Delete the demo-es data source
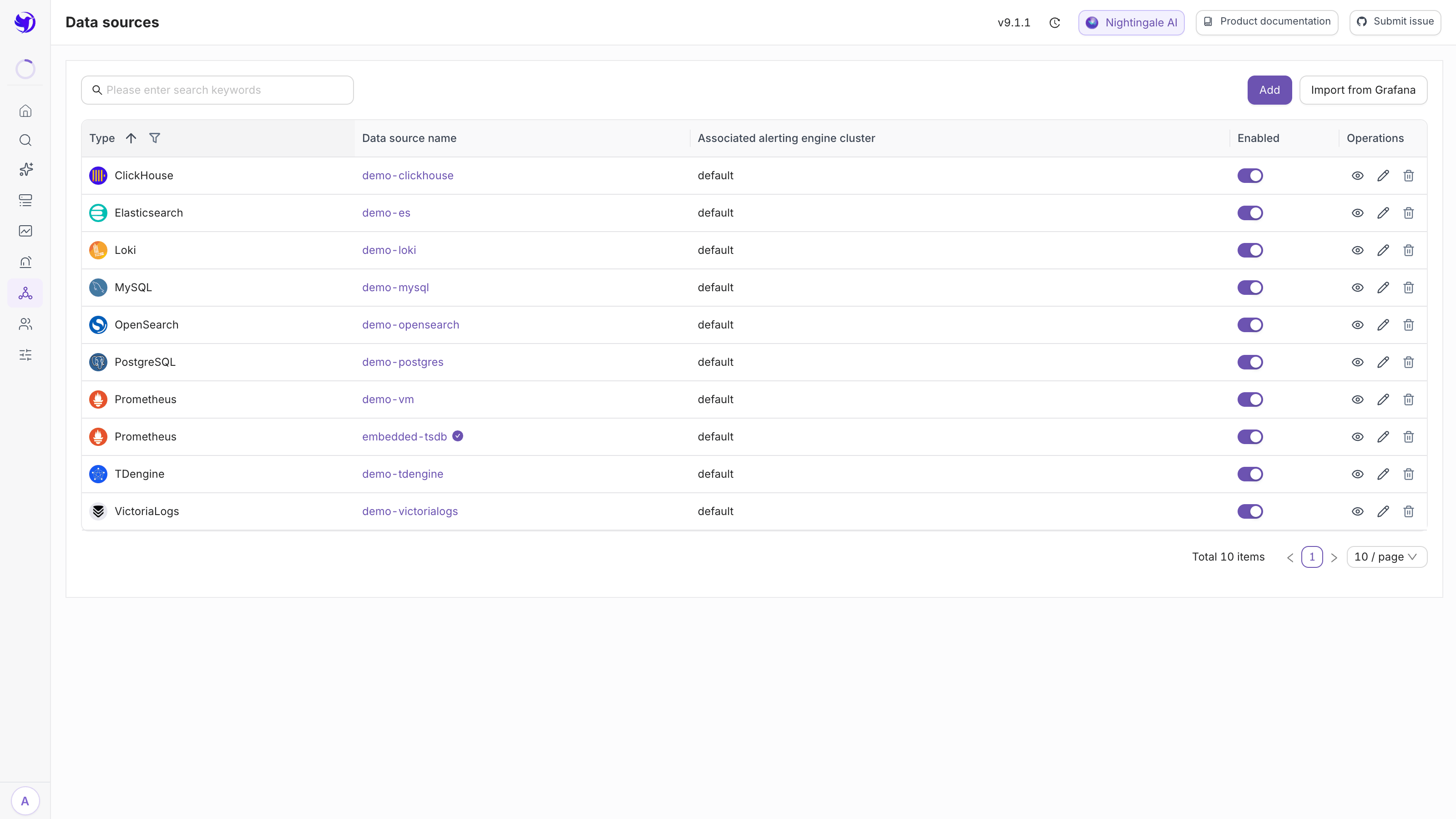This screenshot has height=819, width=1456. tap(1409, 213)
